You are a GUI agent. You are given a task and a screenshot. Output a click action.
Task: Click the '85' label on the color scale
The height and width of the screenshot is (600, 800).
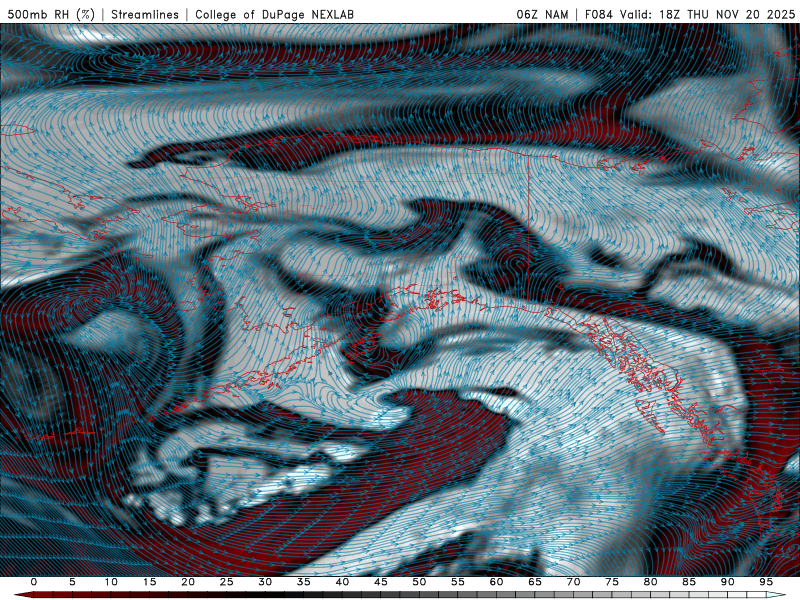click(689, 582)
